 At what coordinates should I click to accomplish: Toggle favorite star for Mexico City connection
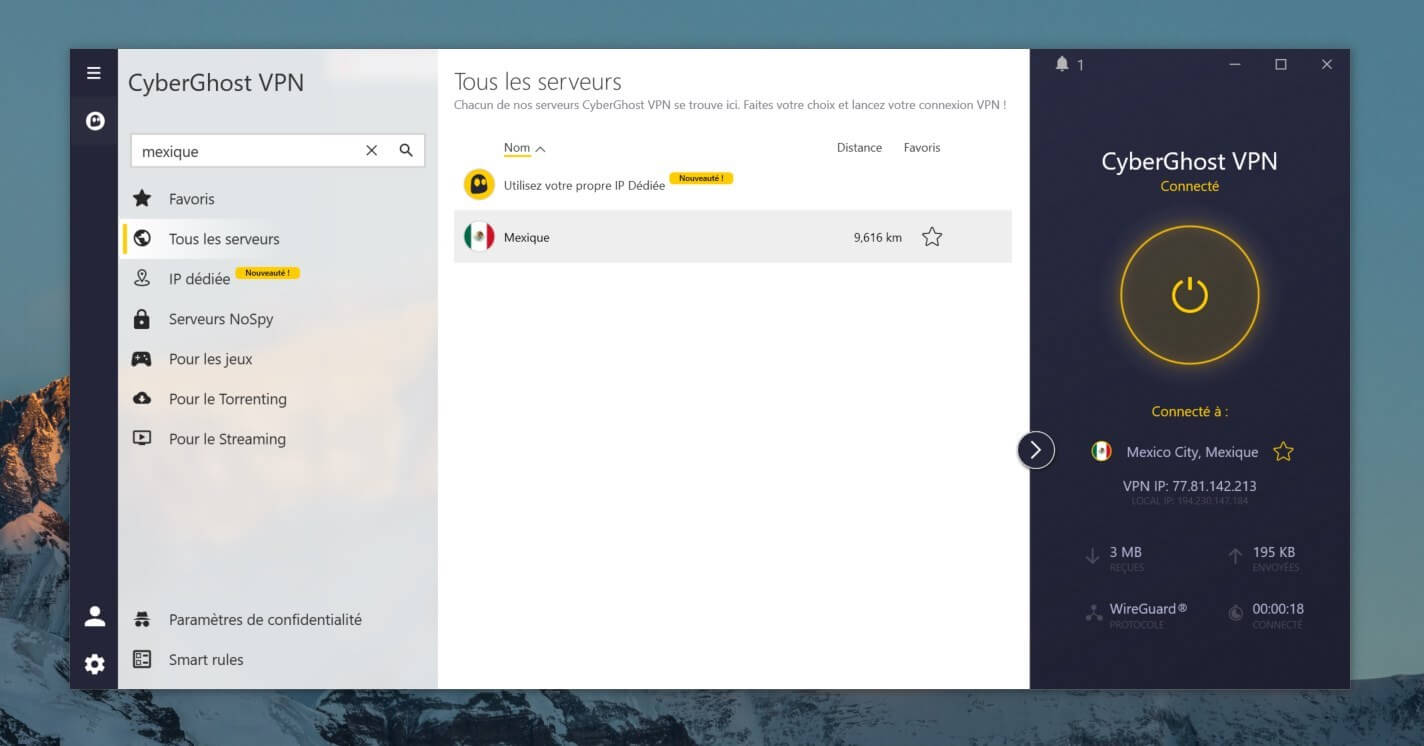(x=1283, y=452)
